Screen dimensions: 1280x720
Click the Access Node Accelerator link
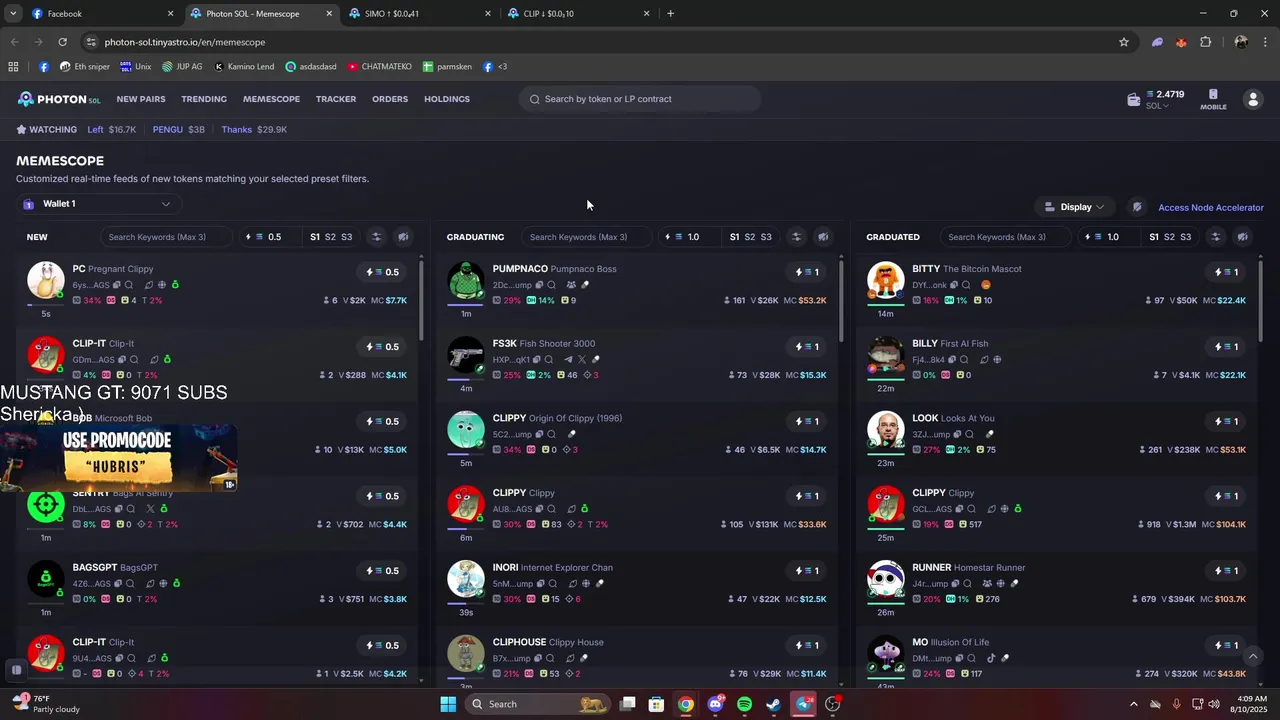point(1211,208)
